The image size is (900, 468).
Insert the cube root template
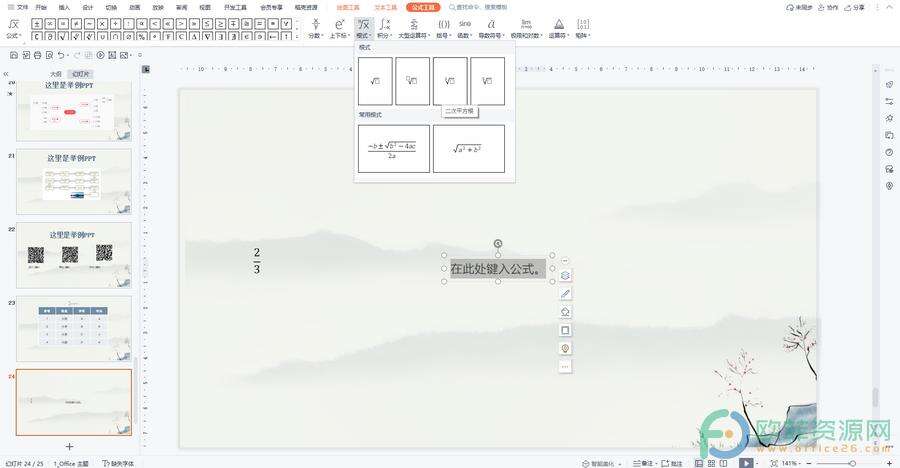click(487, 81)
